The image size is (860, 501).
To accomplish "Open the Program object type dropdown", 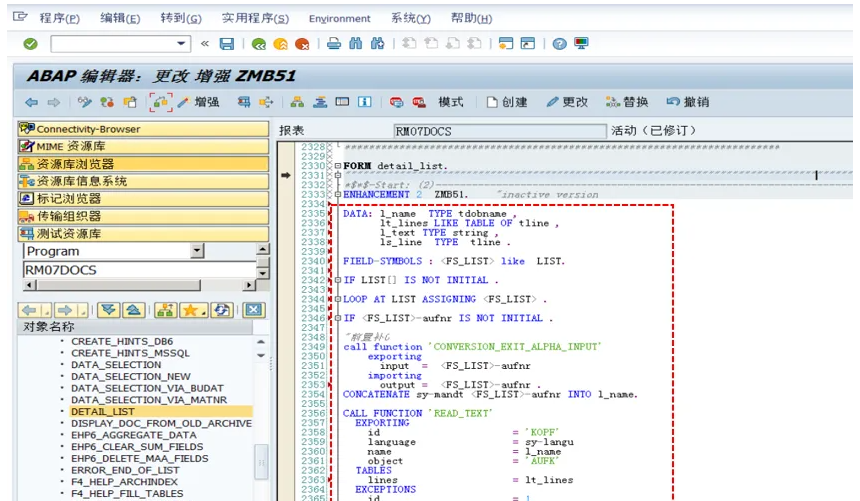I will [x=197, y=251].
